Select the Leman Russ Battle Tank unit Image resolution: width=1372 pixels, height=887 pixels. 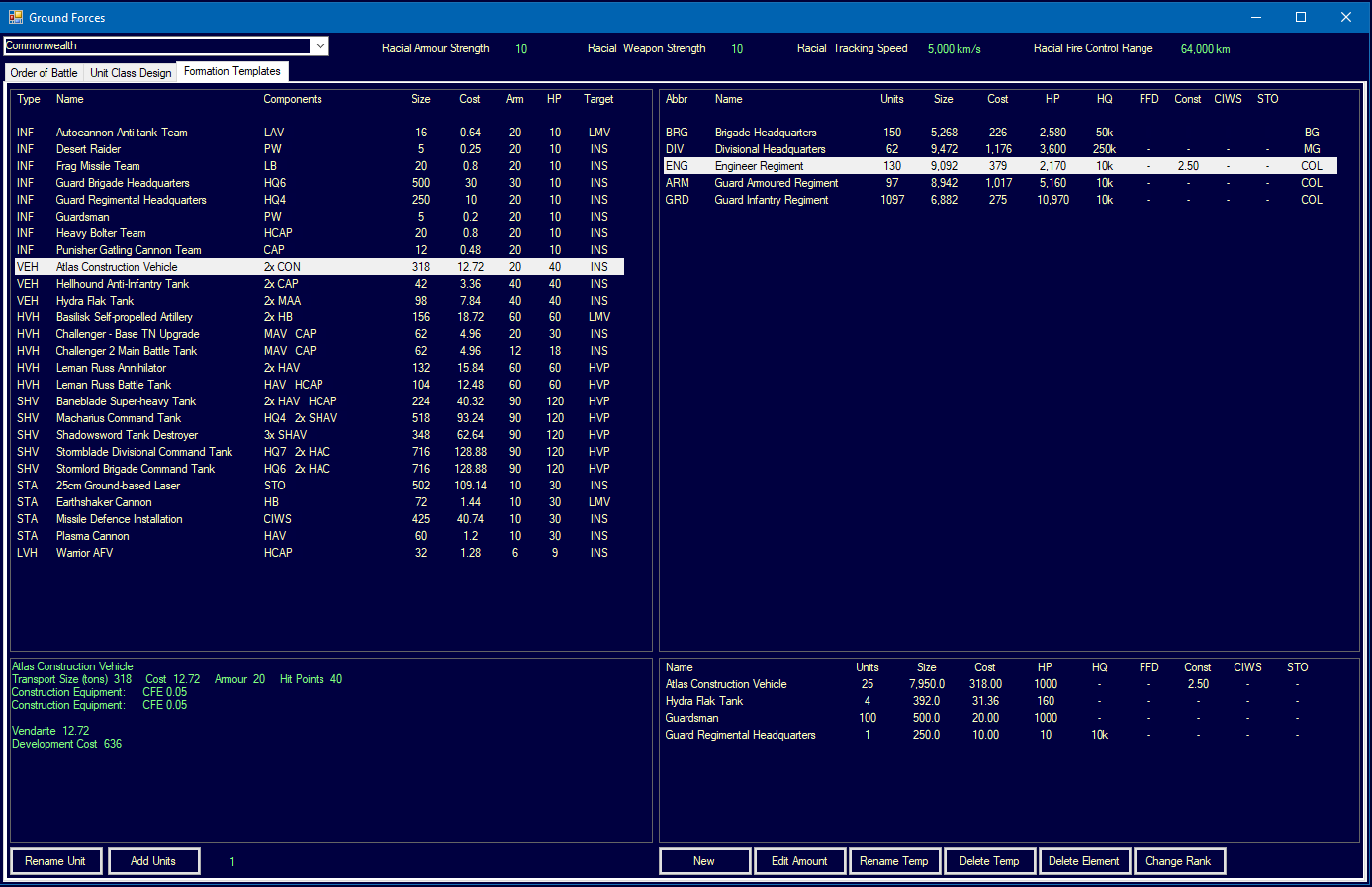tap(320, 385)
